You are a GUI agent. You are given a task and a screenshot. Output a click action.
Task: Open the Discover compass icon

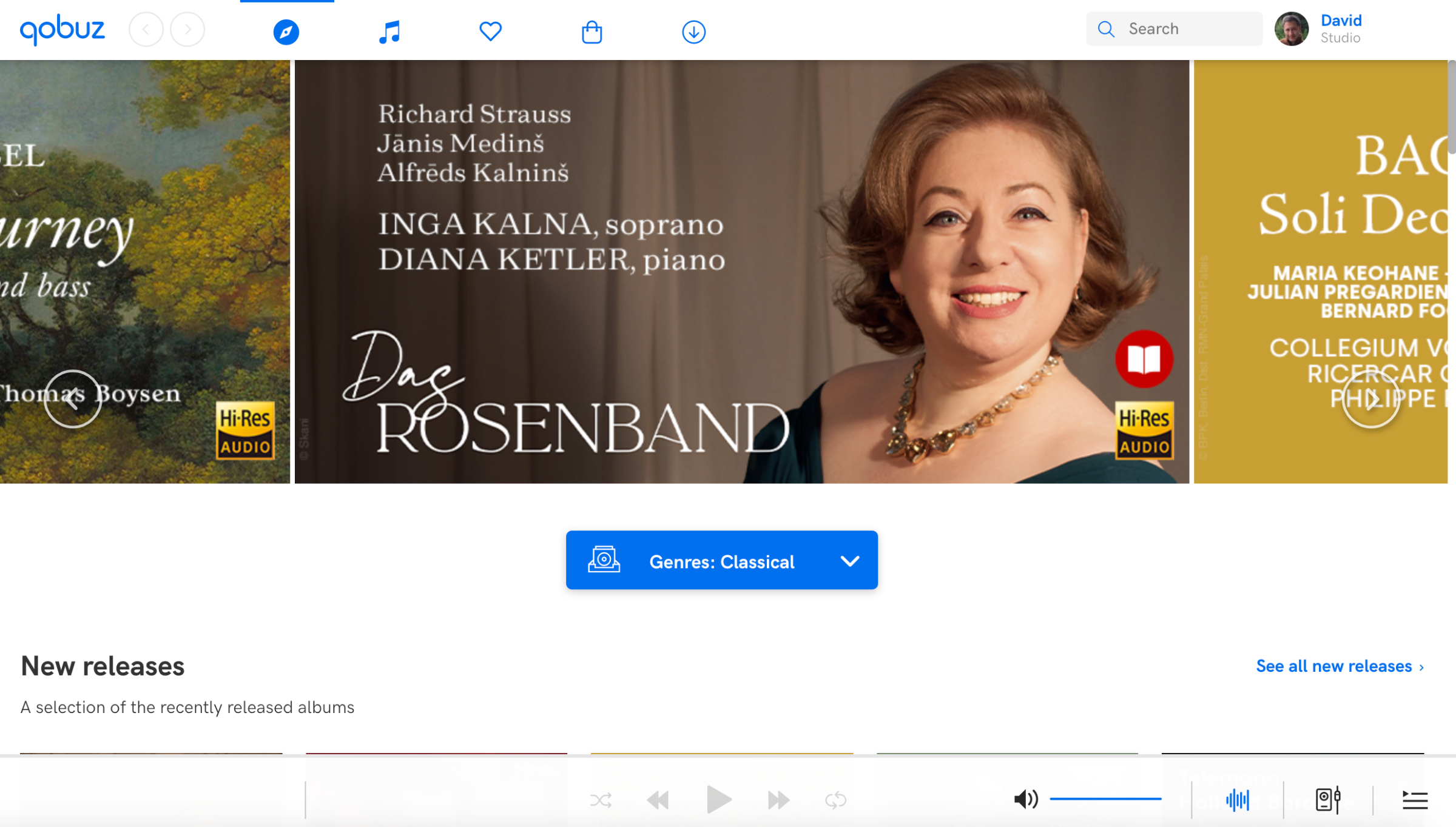click(286, 32)
